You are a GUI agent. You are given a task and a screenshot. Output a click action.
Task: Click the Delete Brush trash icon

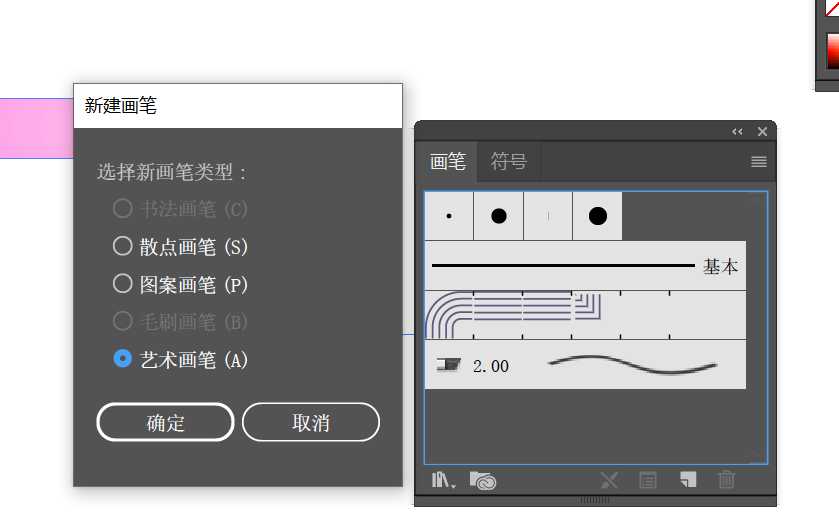click(x=726, y=479)
